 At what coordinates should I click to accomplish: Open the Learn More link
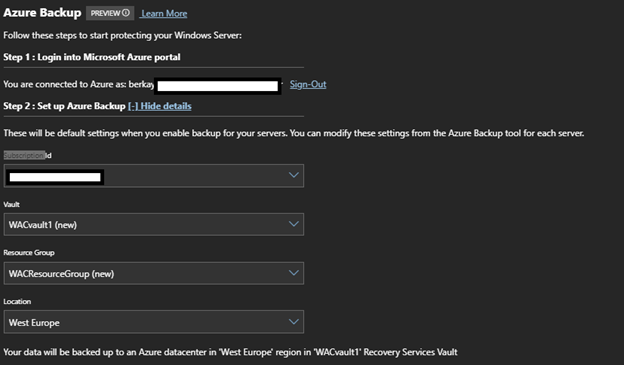[x=164, y=14]
